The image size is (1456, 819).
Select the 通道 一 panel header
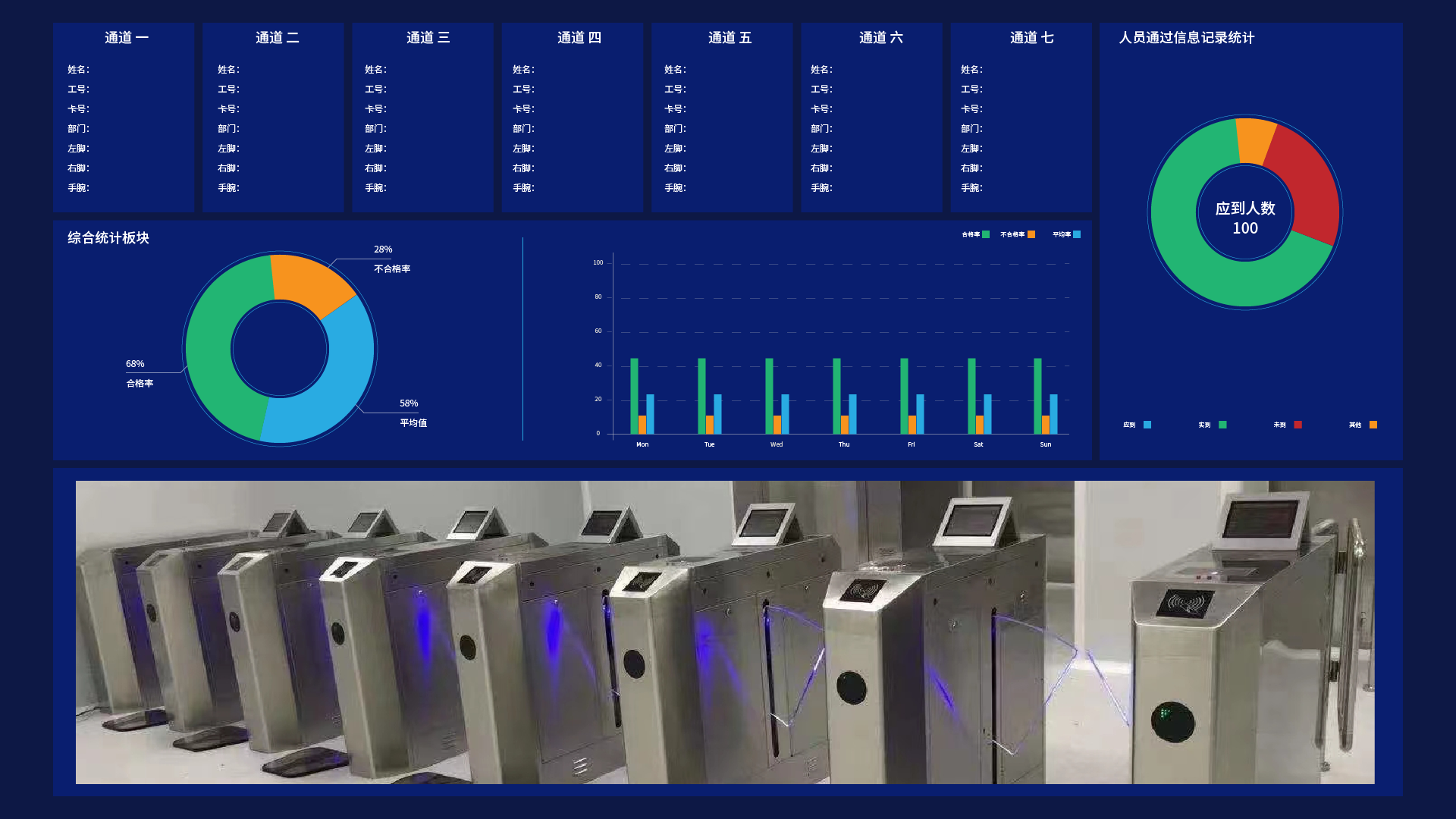point(126,38)
